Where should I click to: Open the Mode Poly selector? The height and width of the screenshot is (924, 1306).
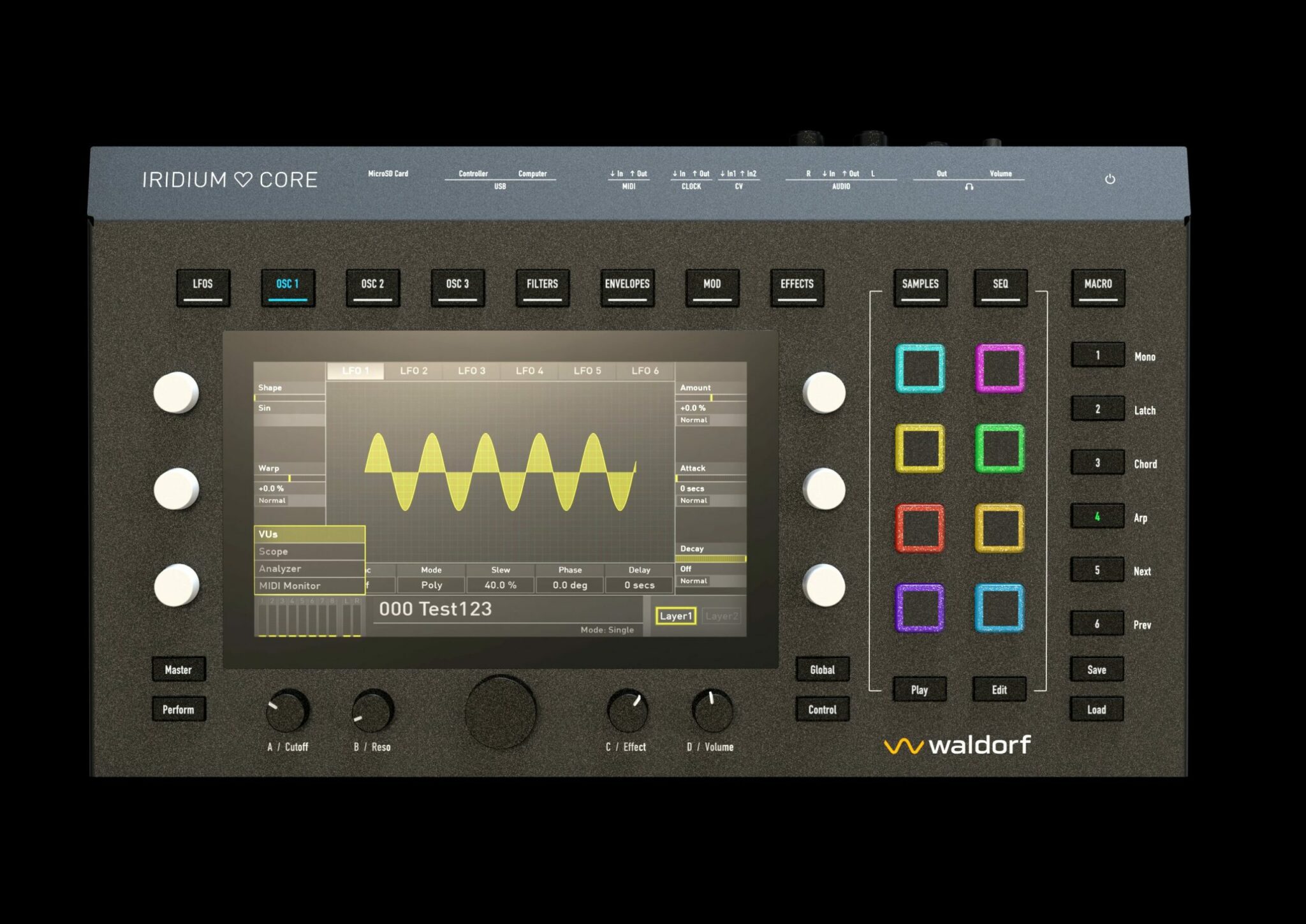[x=431, y=585]
